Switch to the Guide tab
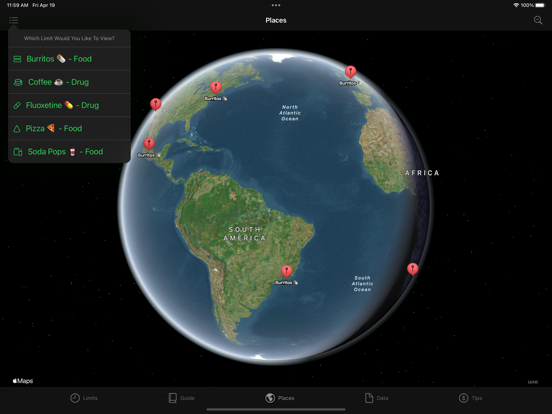Viewport: 552px width, 414px height. pyautogui.click(x=181, y=398)
